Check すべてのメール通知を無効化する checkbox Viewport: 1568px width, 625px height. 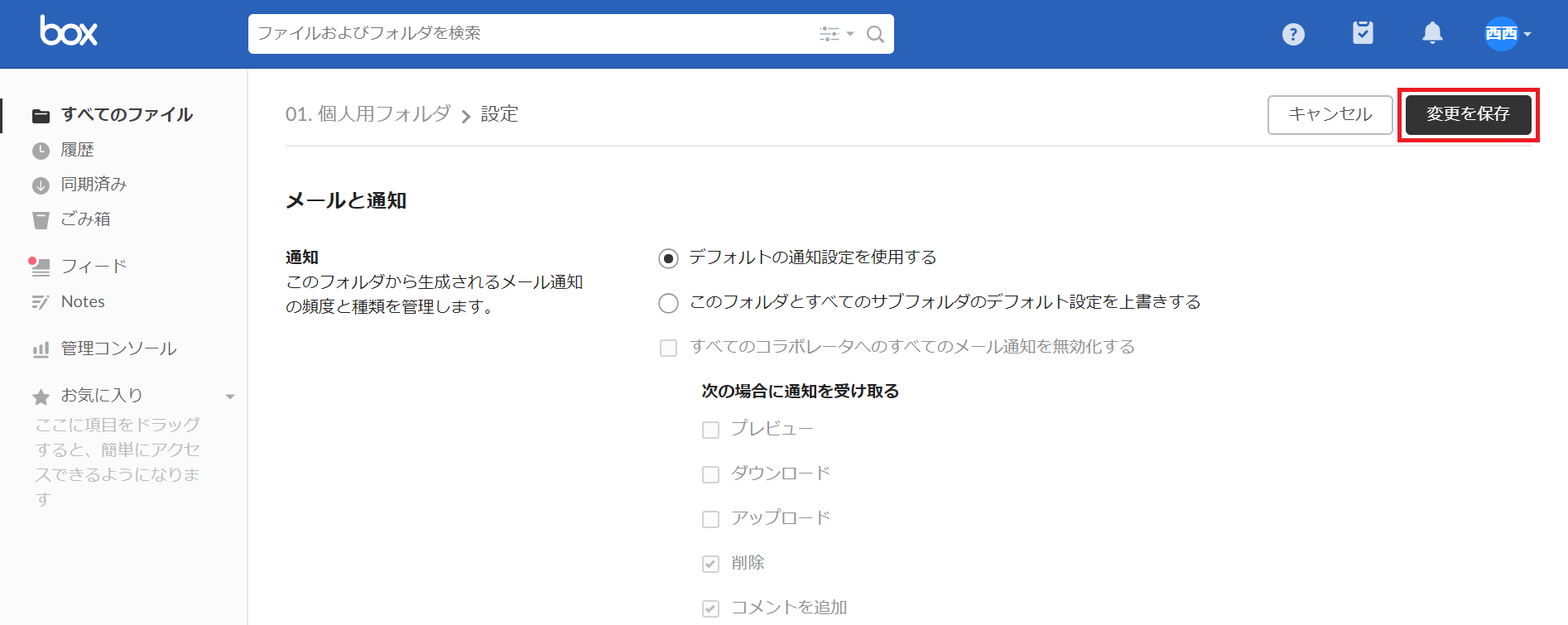[x=668, y=348]
